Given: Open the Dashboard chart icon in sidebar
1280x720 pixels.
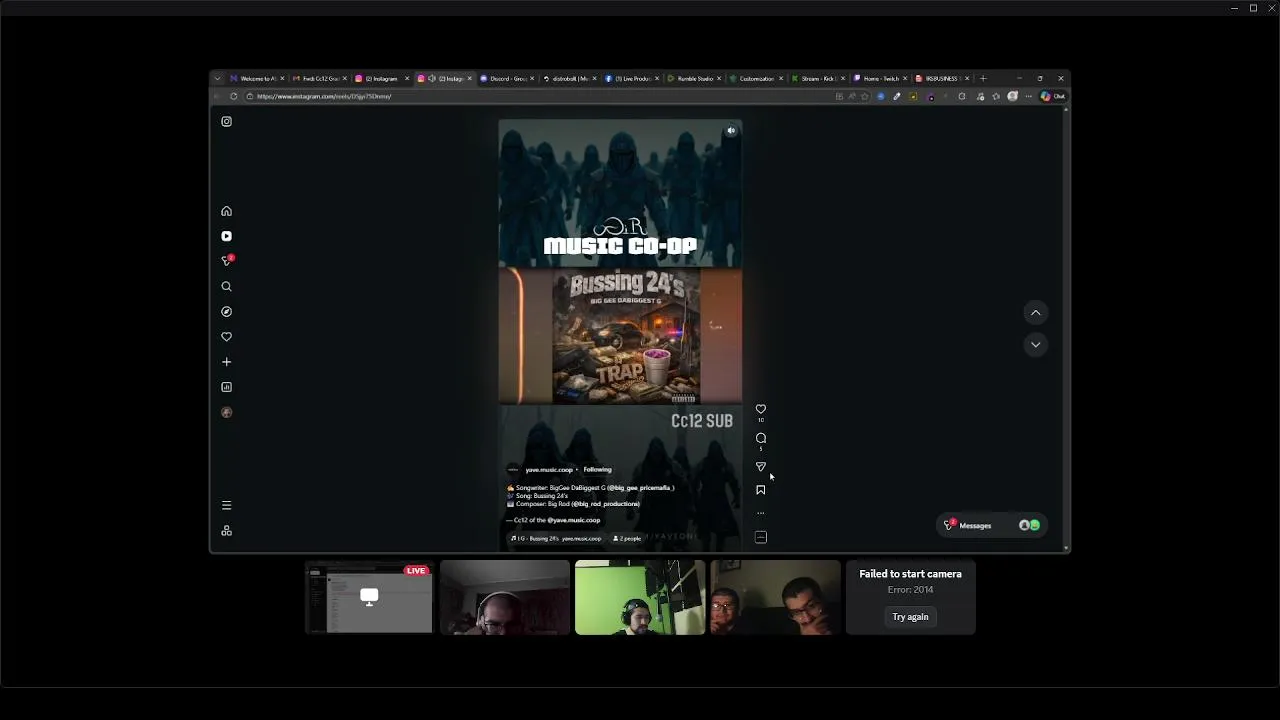Looking at the screenshot, I should coord(226,387).
